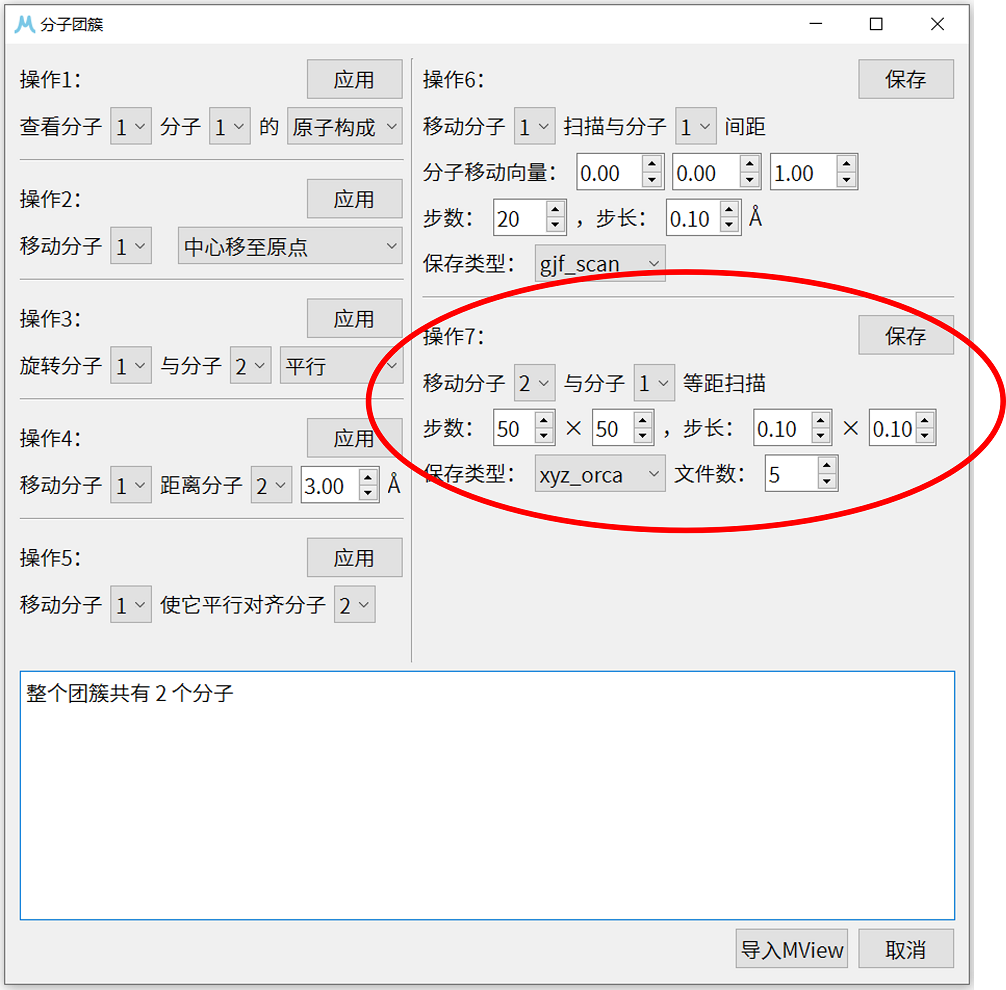Click the 应用 button for 操作3
1006x990 pixels.
click(x=354, y=318)
